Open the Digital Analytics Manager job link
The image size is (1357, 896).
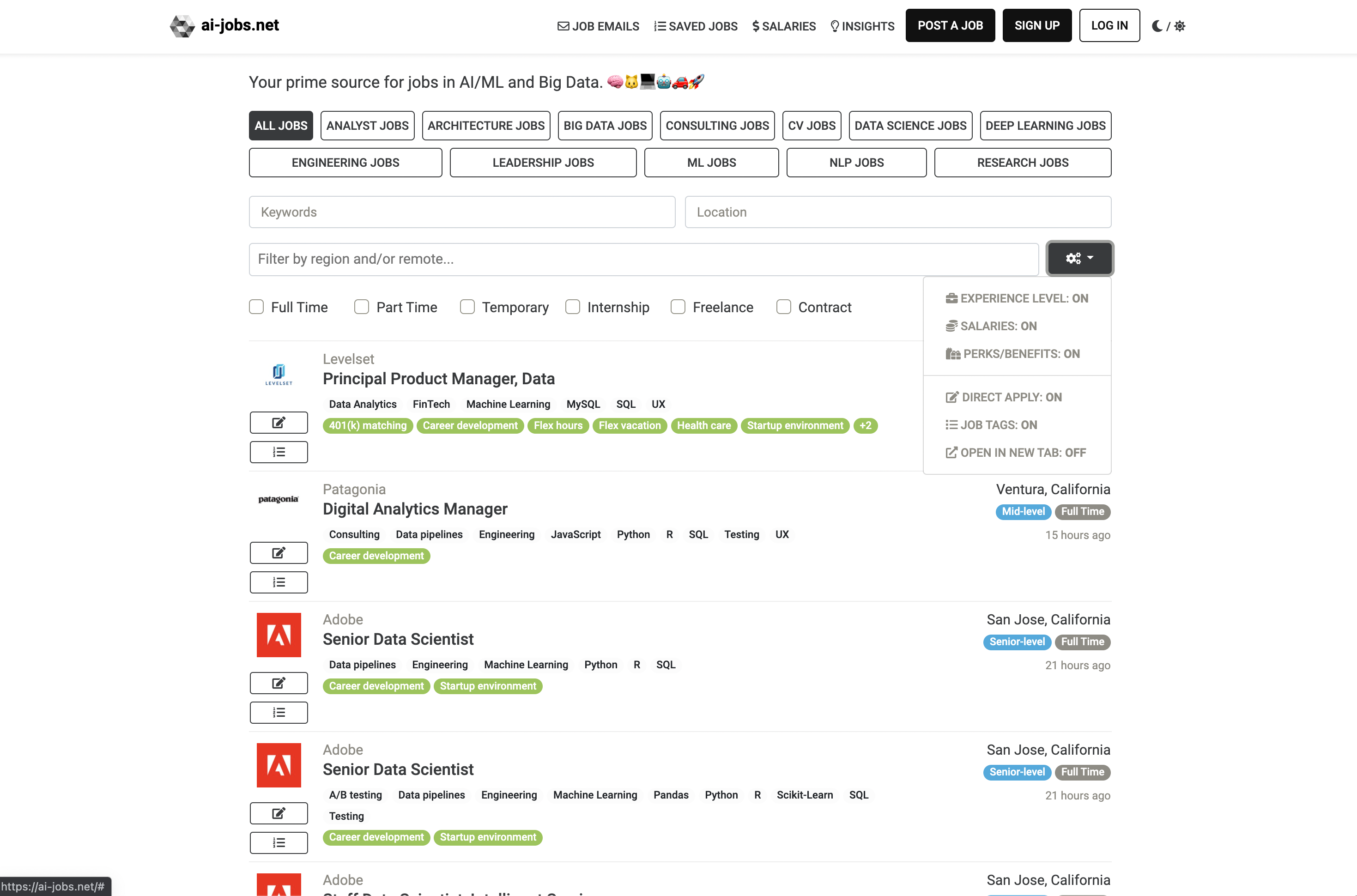[415, 509]
